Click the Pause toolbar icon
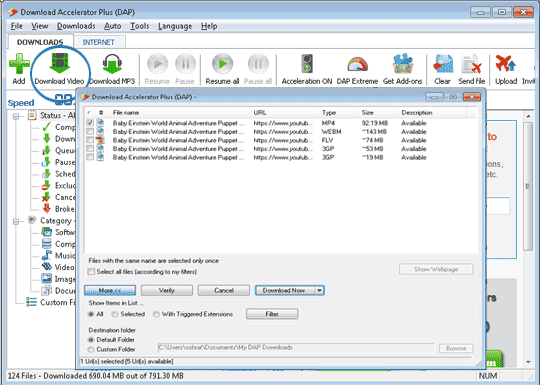 (185, 64)
